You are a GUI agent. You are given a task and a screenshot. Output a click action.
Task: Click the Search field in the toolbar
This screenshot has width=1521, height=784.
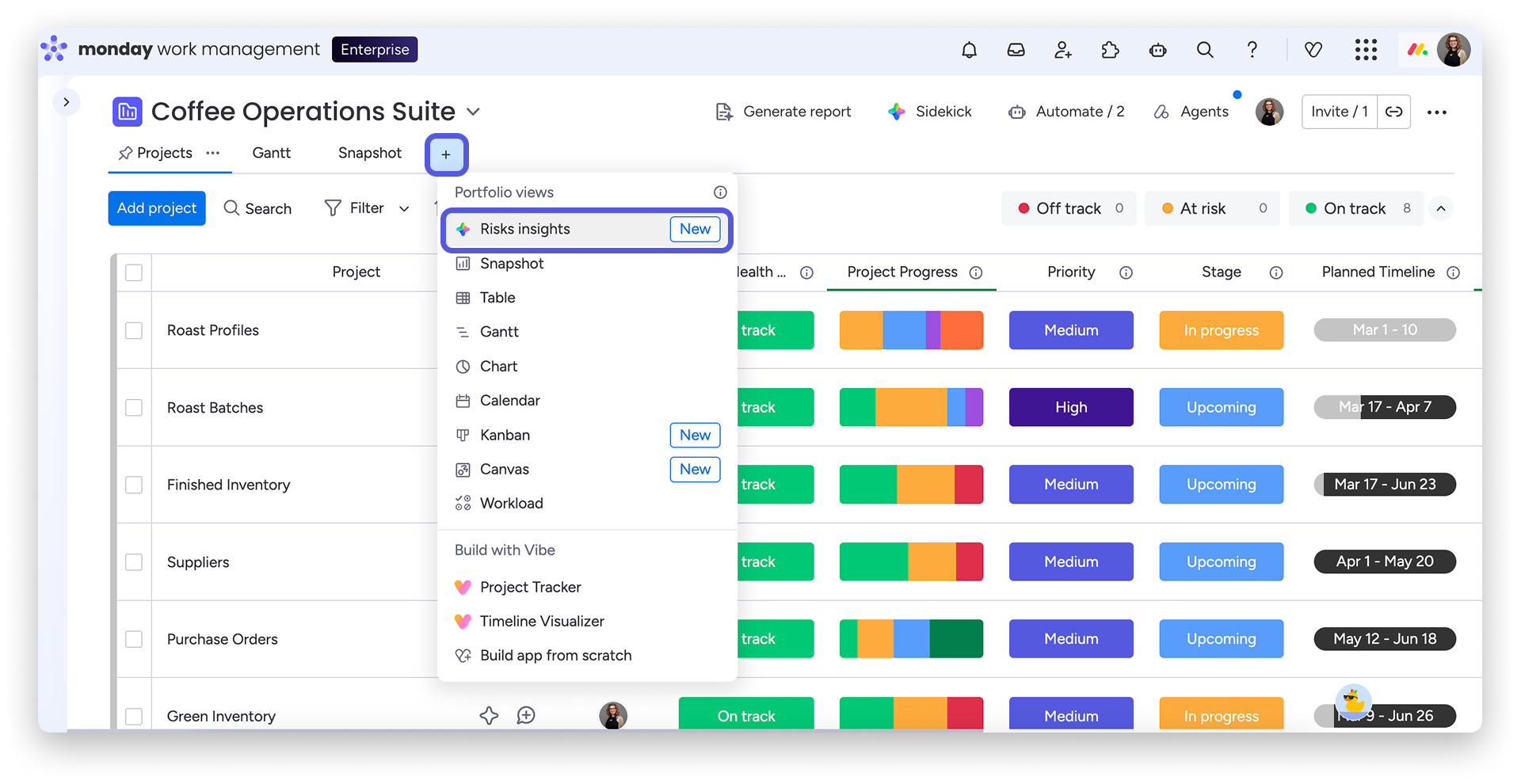point(258,208)
